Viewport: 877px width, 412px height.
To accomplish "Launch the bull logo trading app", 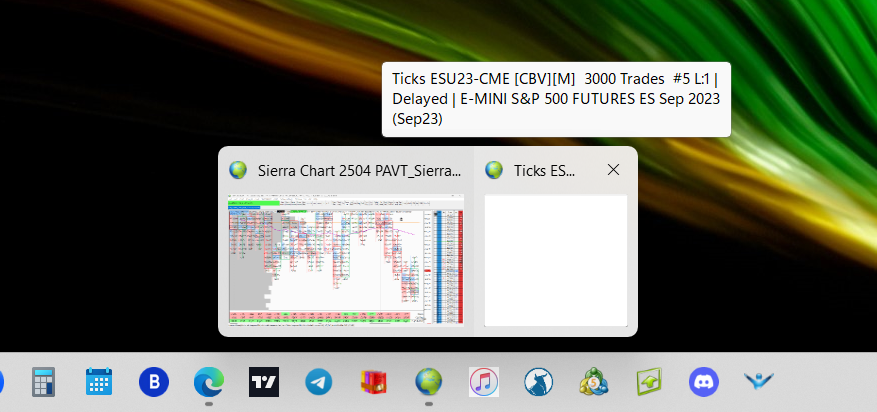I will coord(539,382).
